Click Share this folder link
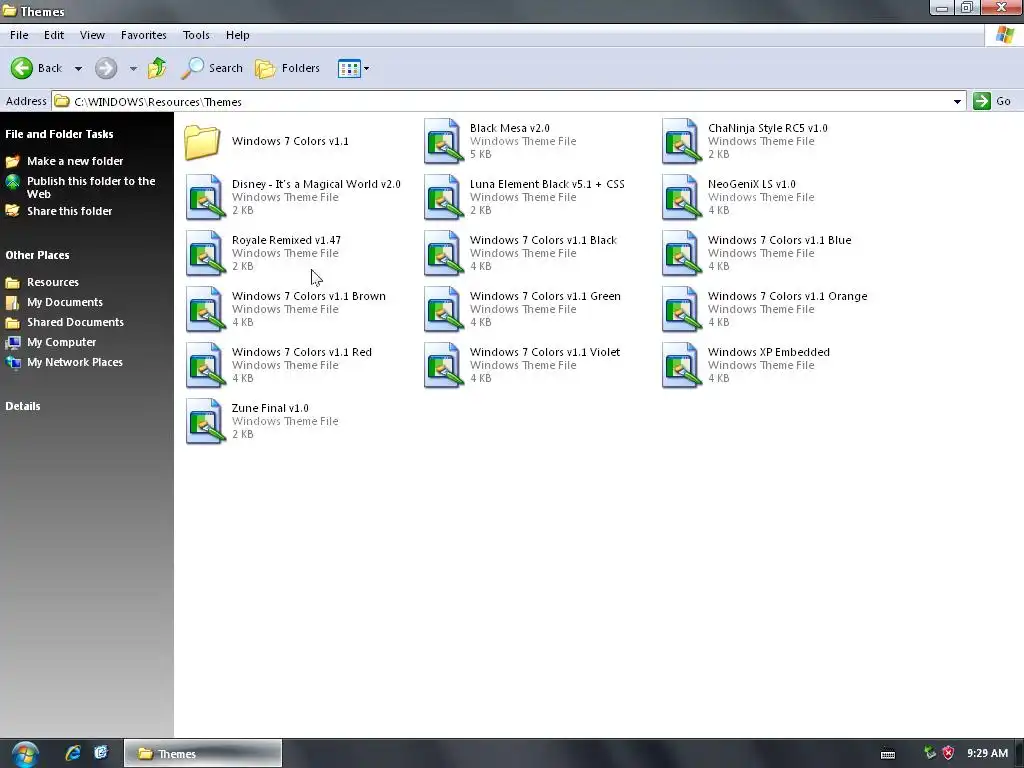The image size is (1024, 768). coord(69,211)
